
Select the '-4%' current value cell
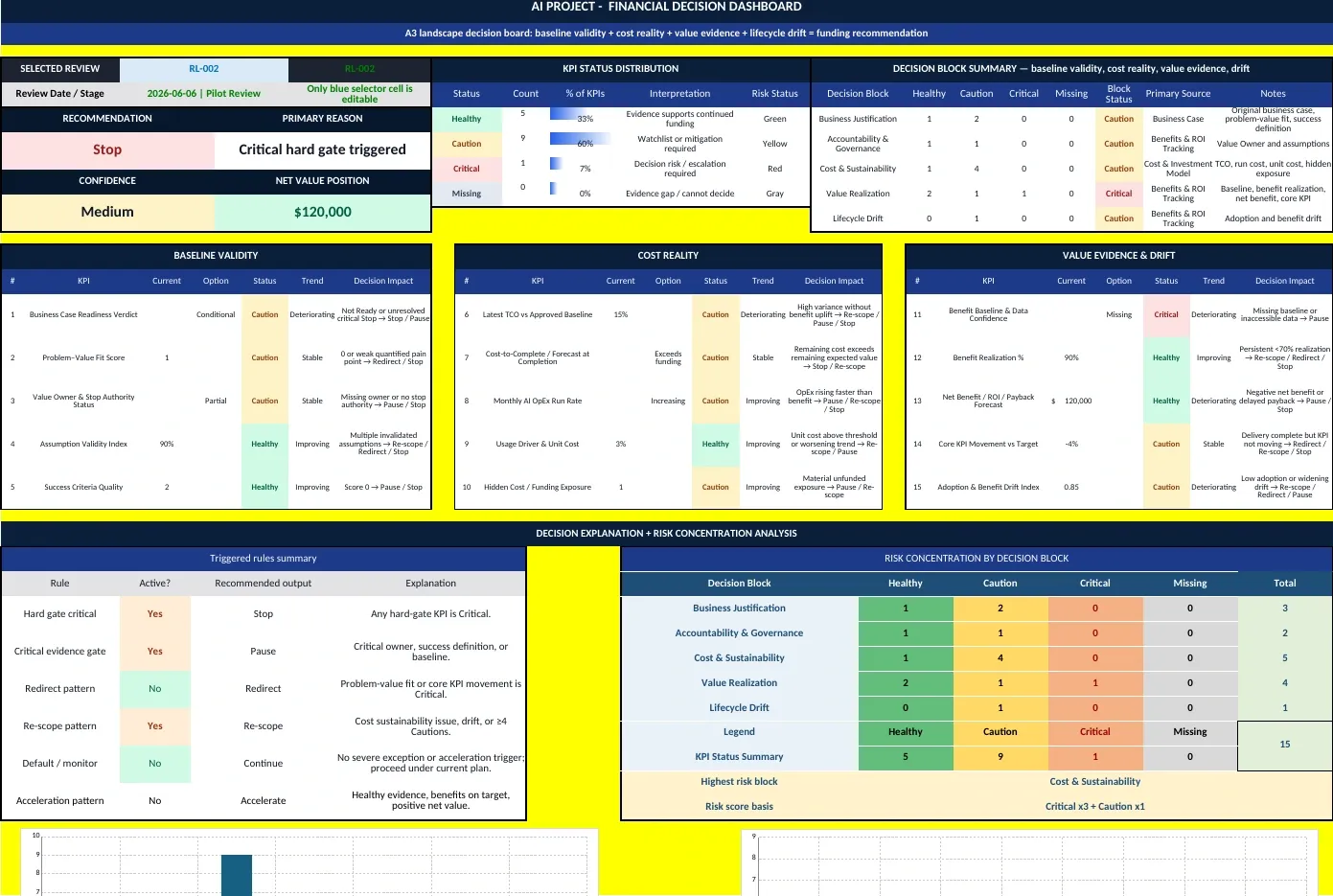(1071, 444)
